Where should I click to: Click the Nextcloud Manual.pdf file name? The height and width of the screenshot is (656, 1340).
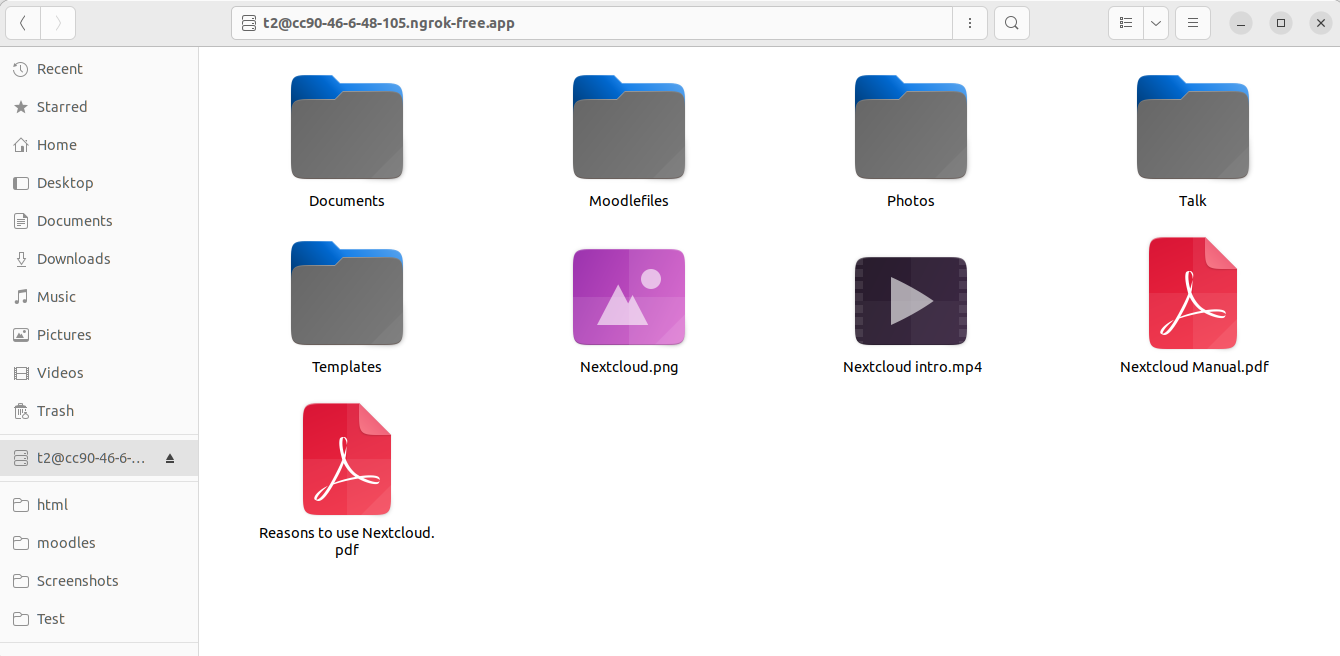click(1194, 367)
